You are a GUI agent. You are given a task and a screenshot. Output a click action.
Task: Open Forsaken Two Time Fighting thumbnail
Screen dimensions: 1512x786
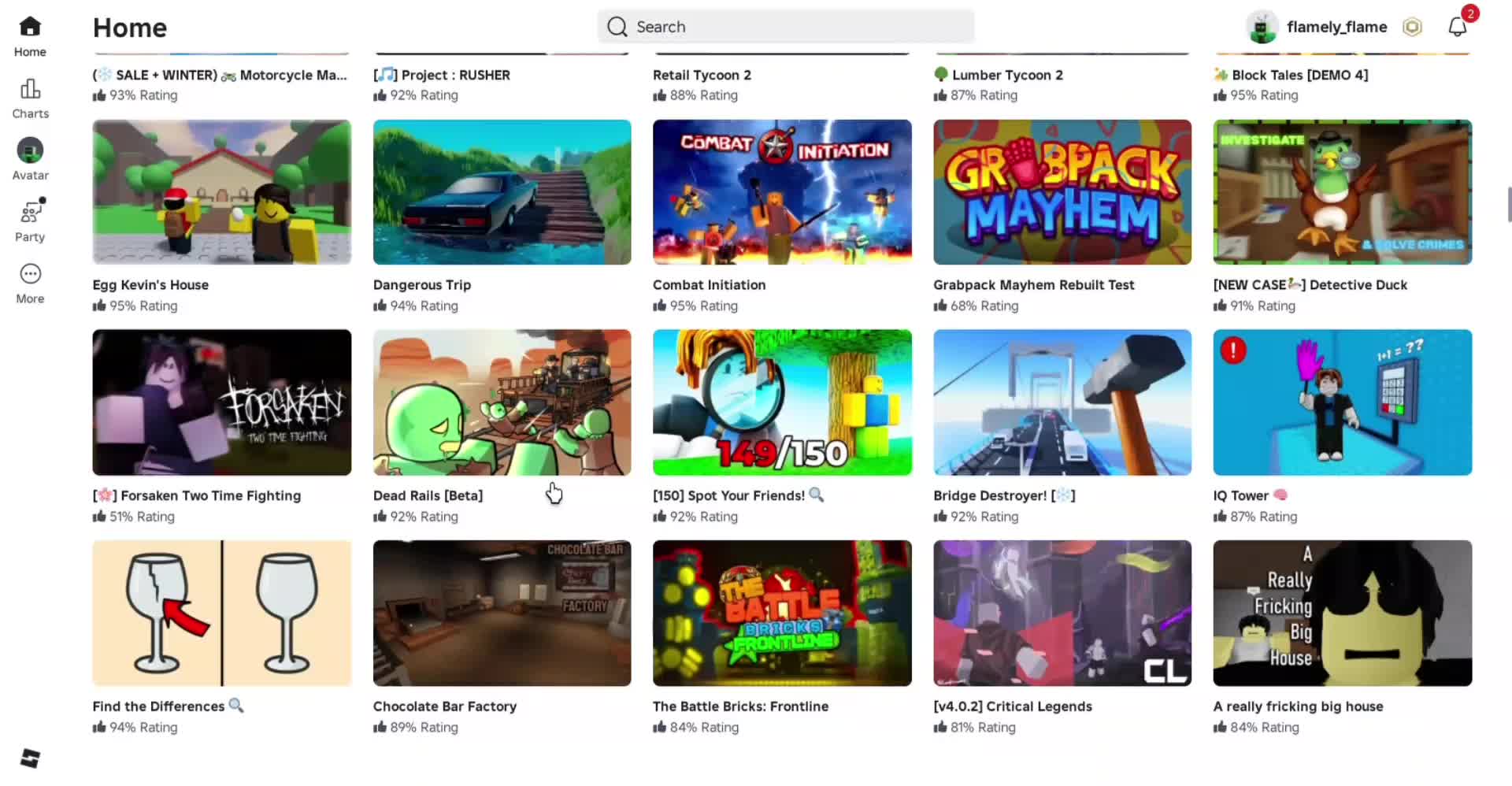click(x=222, y=402)
